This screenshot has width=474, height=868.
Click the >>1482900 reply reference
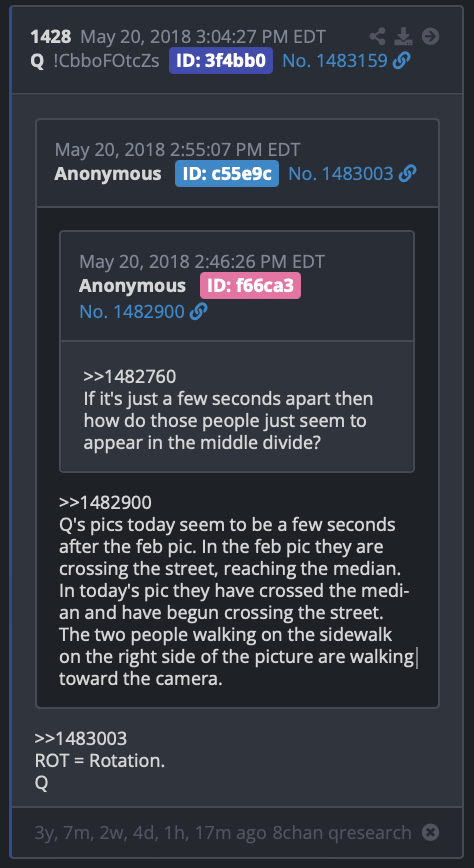(105, 503)
